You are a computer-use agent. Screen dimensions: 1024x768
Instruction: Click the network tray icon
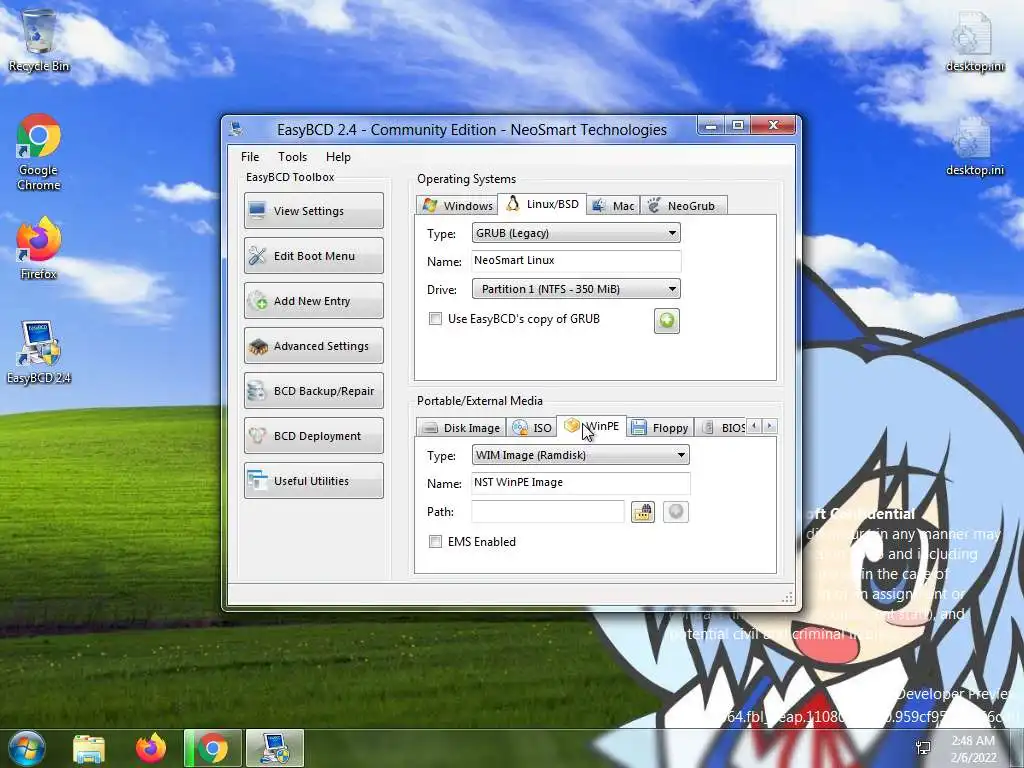pos(923,748)
